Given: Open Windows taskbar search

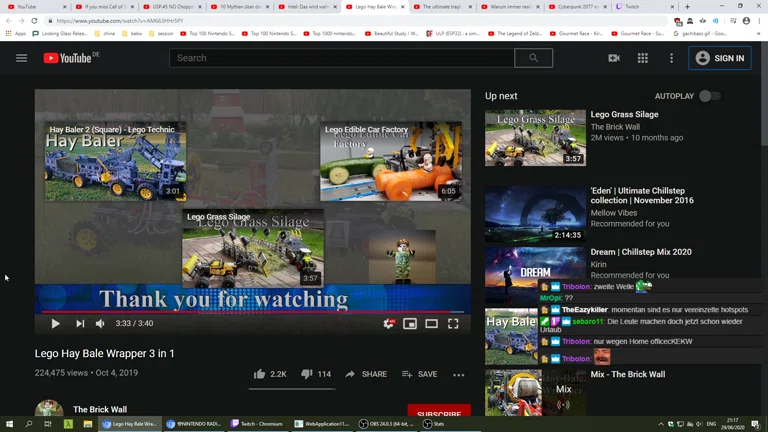Looking at the screenshot, I should pos(28,424).
